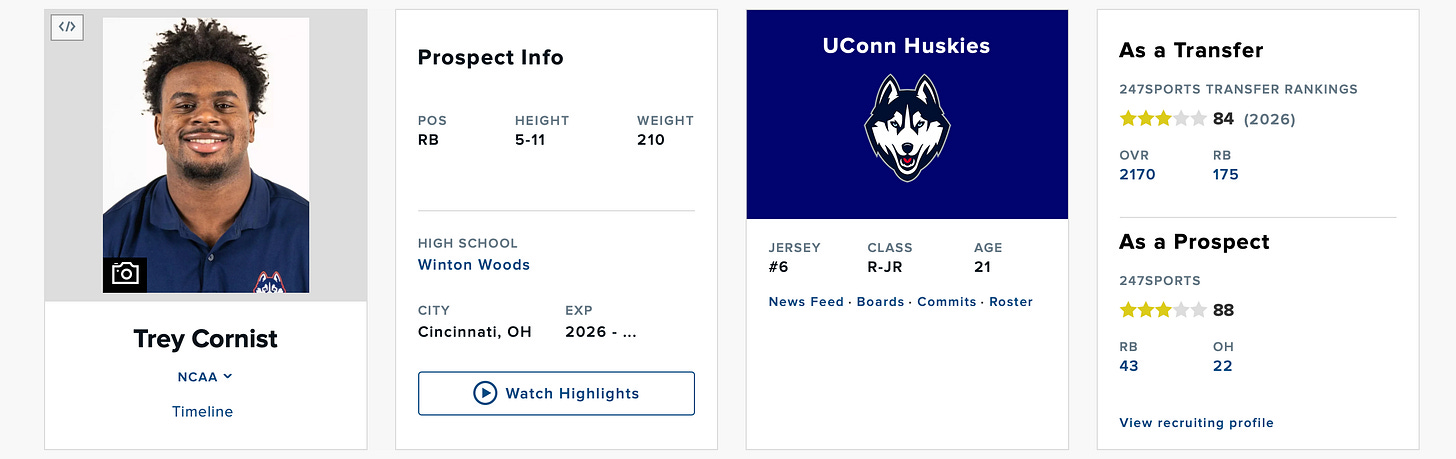Click the UConn Huskies husky logo
The image size is (1456, 459).
click(x=907, y=127)
